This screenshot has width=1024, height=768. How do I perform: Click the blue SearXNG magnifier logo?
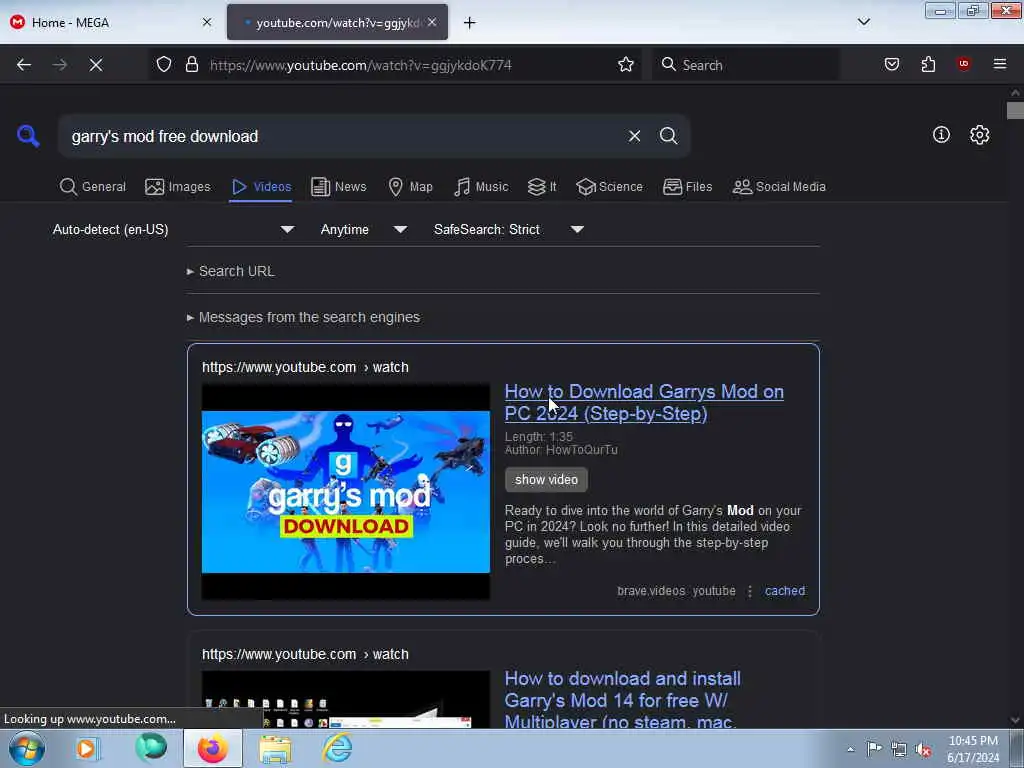[28, 136]
